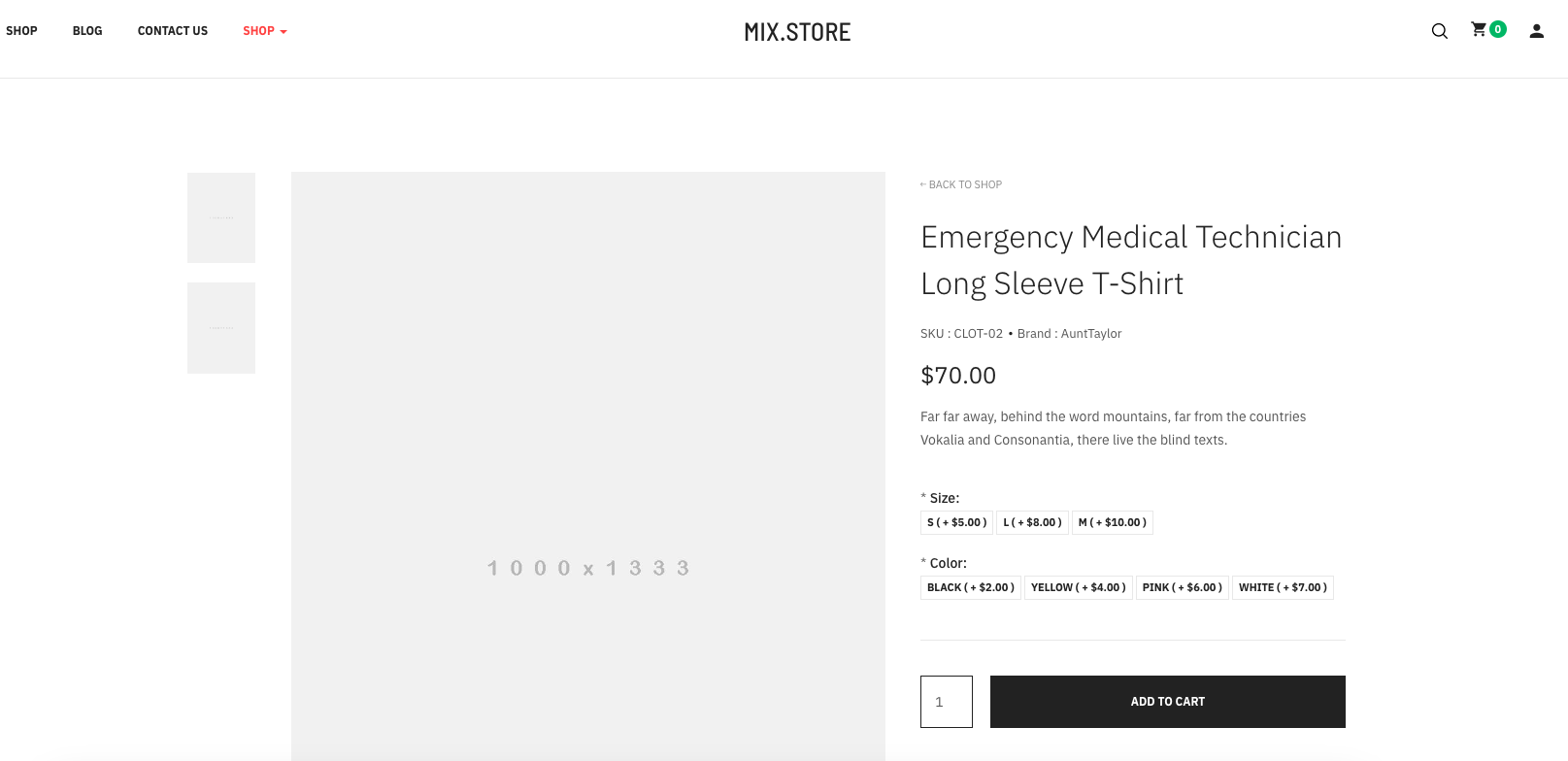Click the MIX.STORE logo
Viewport: 1568px width, 761px height.
coord(797,32)
